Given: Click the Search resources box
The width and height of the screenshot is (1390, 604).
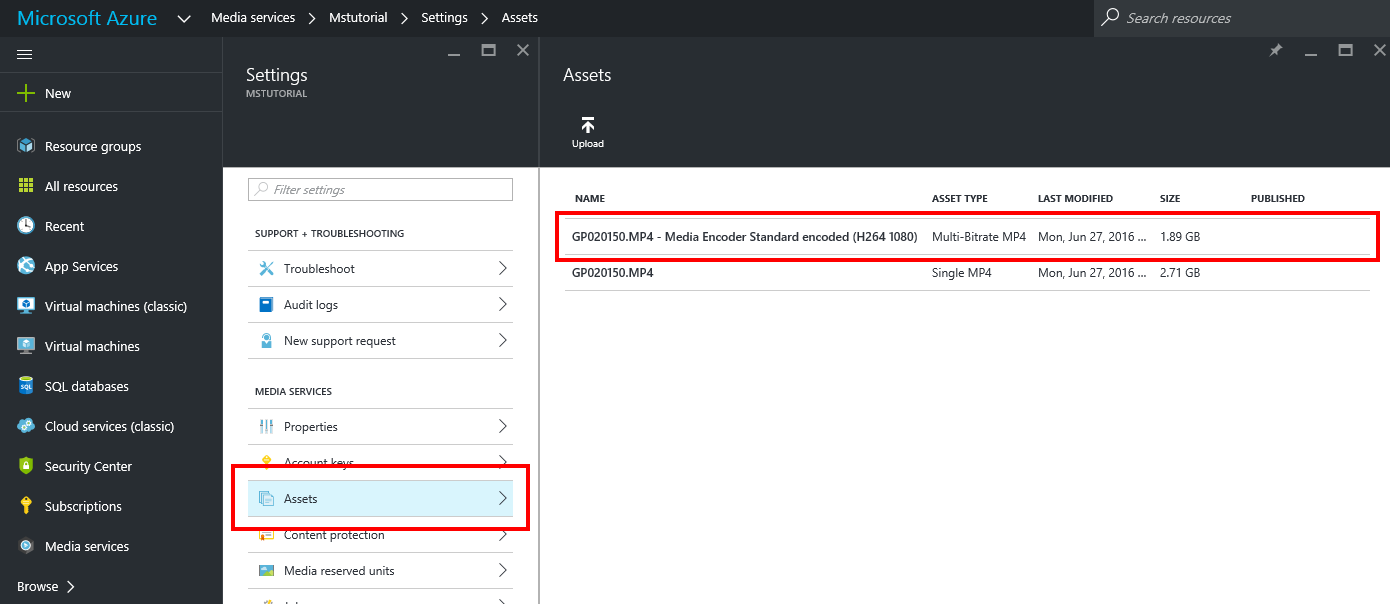Looking at the screenshot, I should coord(1242,18).
